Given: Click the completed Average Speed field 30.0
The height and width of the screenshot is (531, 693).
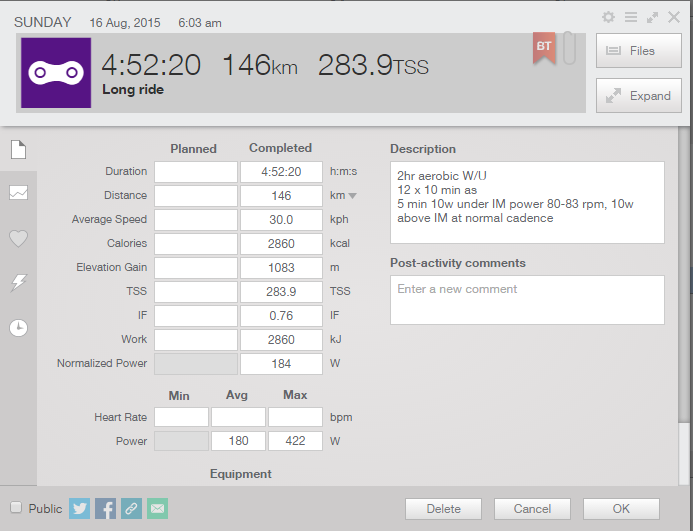Looking at the screenshot, I should coord(281,220).
